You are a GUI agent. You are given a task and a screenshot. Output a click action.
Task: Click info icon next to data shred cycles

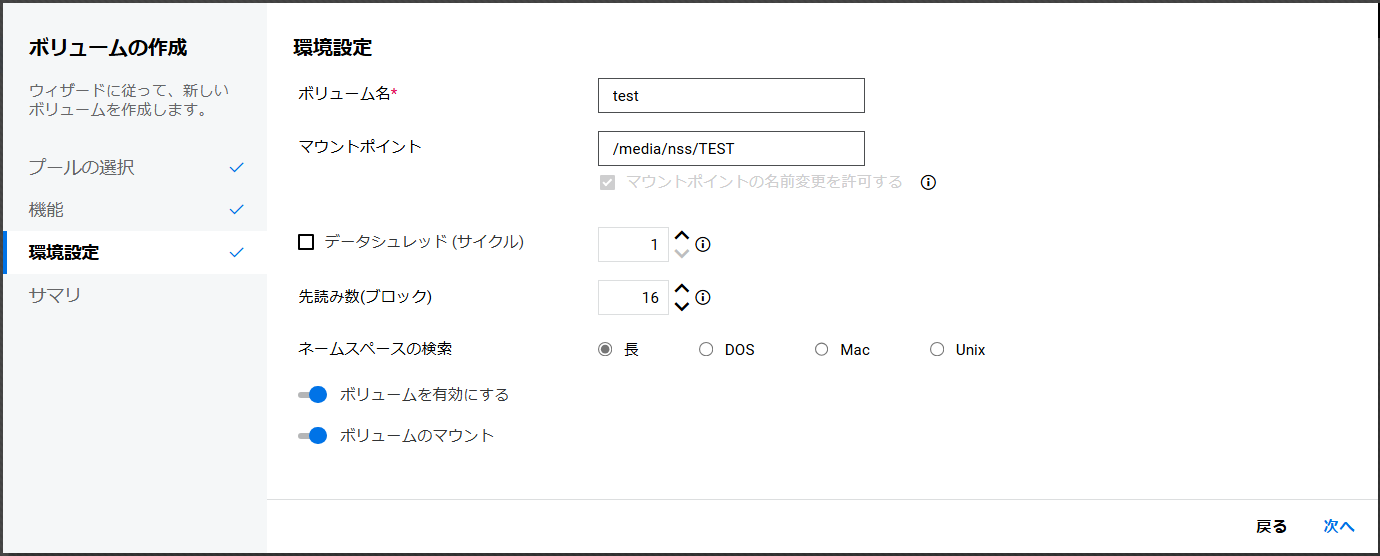pos(703,244)
